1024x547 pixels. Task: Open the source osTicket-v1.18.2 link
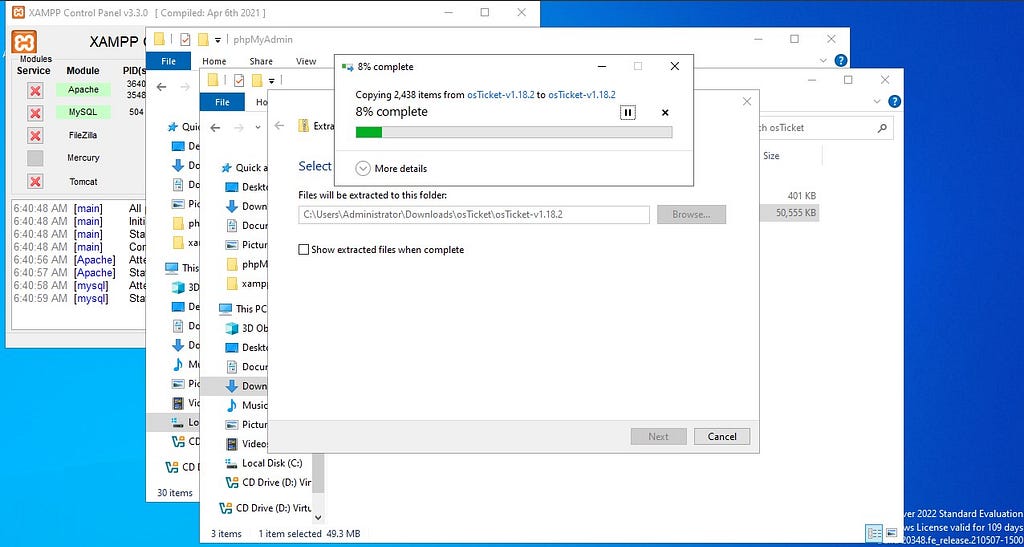click(x=500, y=95)
